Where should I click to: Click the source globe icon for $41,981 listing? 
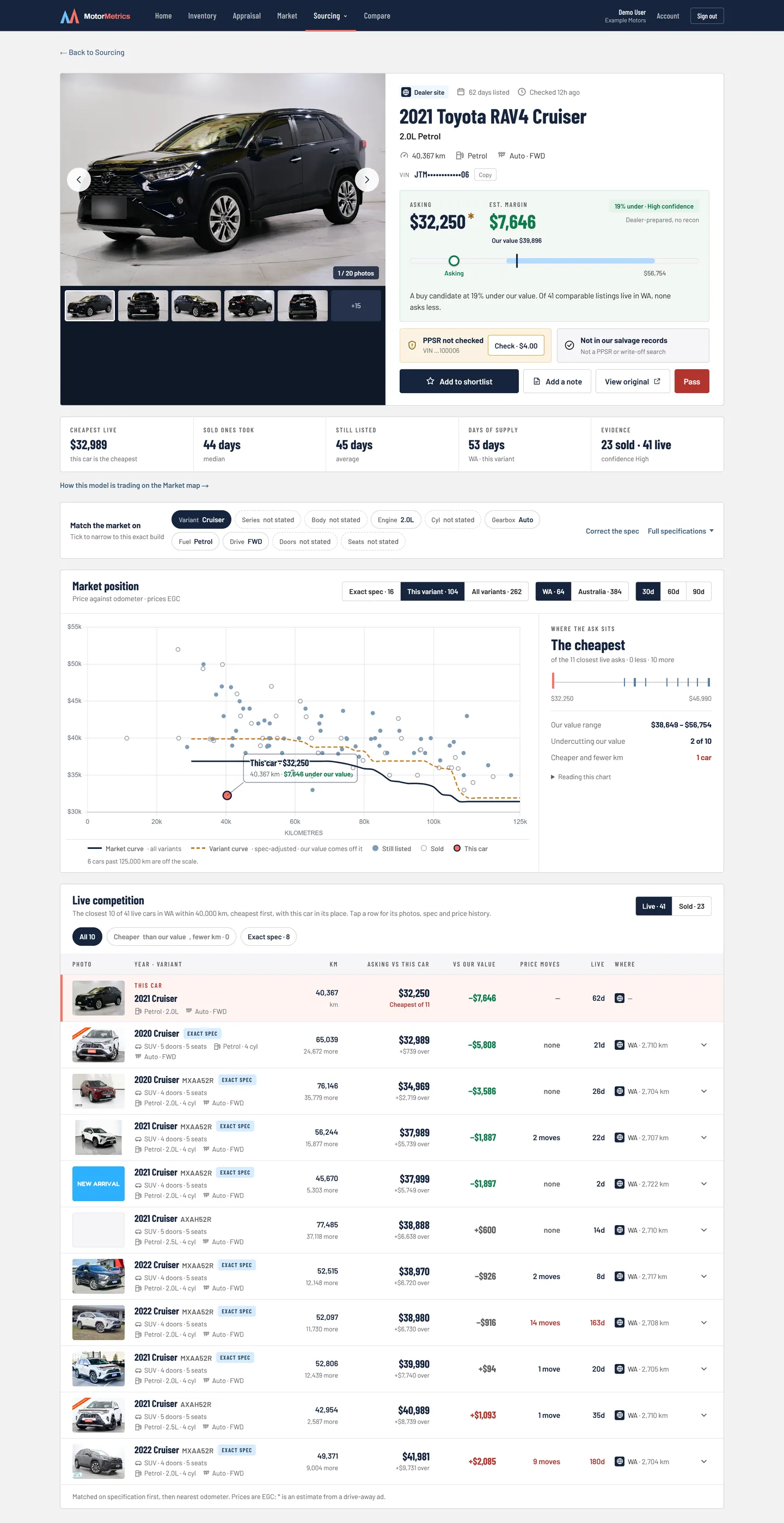pos(620,1461)
